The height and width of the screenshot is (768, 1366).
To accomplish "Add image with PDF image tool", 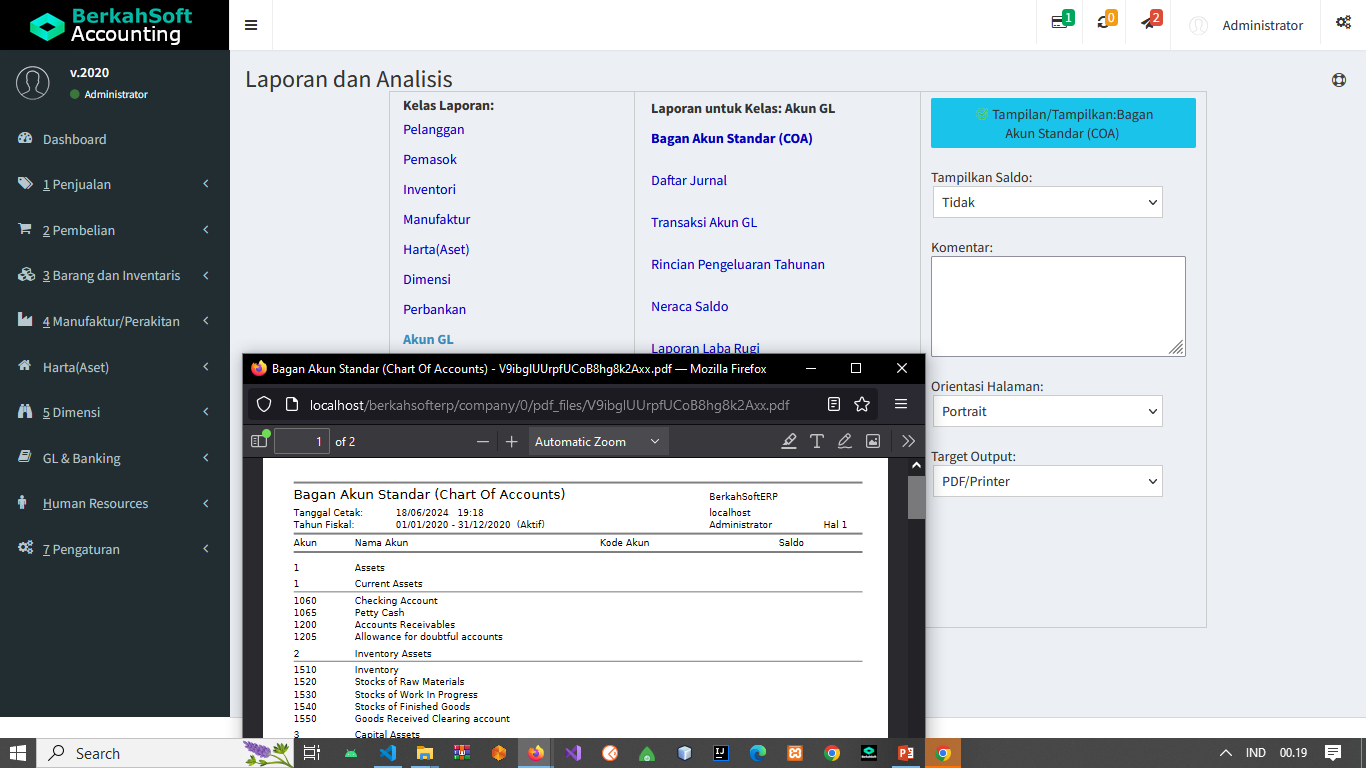I will (x=873, y=441).
